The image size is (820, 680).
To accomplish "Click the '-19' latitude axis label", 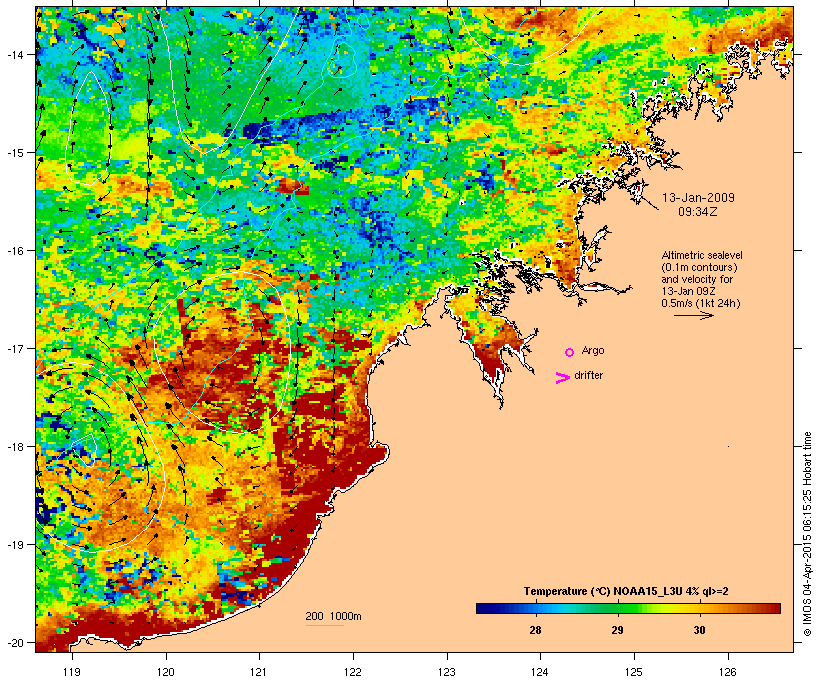I will [15, 545].
